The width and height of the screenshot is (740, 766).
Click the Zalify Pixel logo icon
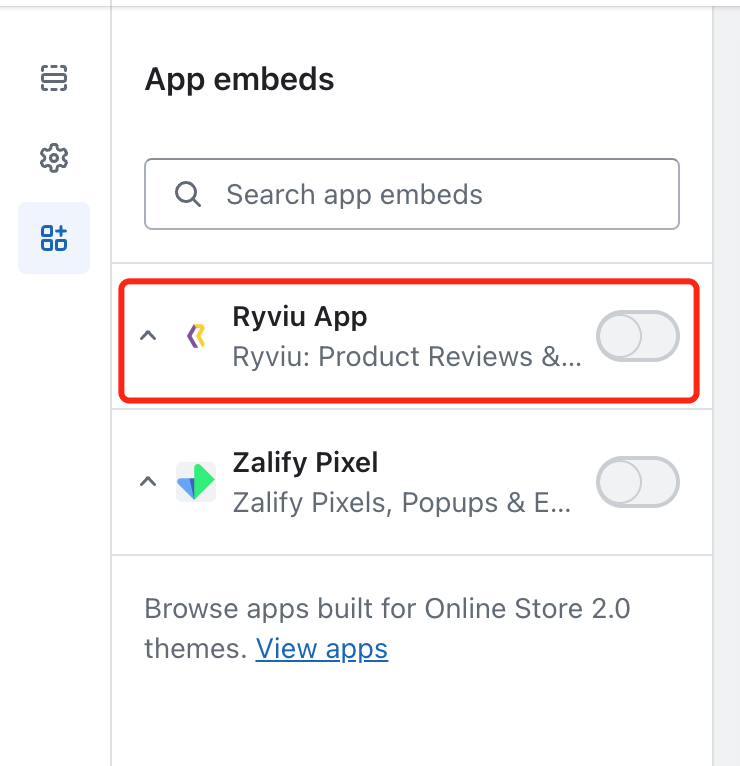pyautogui.click(x=196, y=482)
